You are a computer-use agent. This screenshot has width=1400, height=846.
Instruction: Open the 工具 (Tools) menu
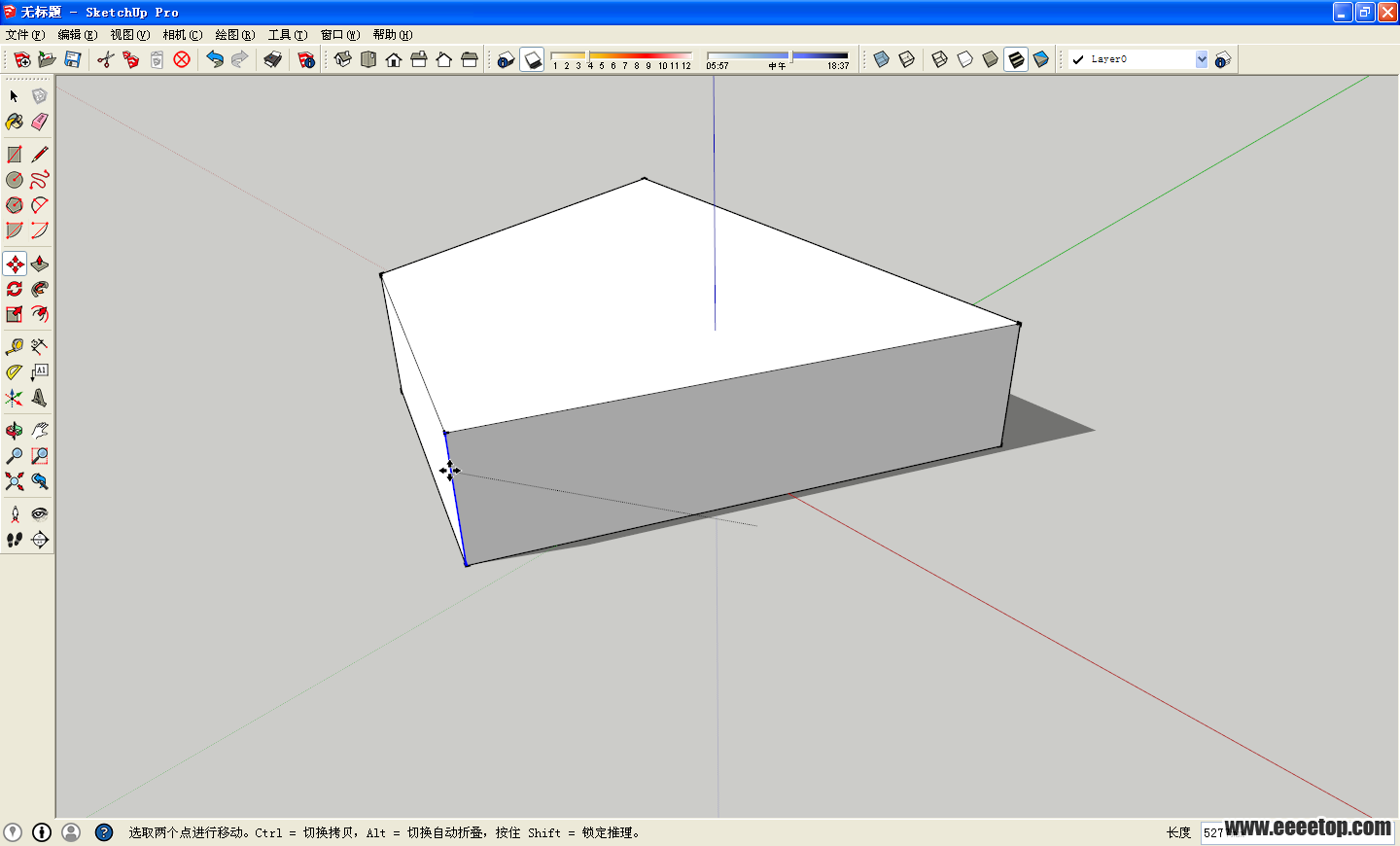click(x=288, y=35)
